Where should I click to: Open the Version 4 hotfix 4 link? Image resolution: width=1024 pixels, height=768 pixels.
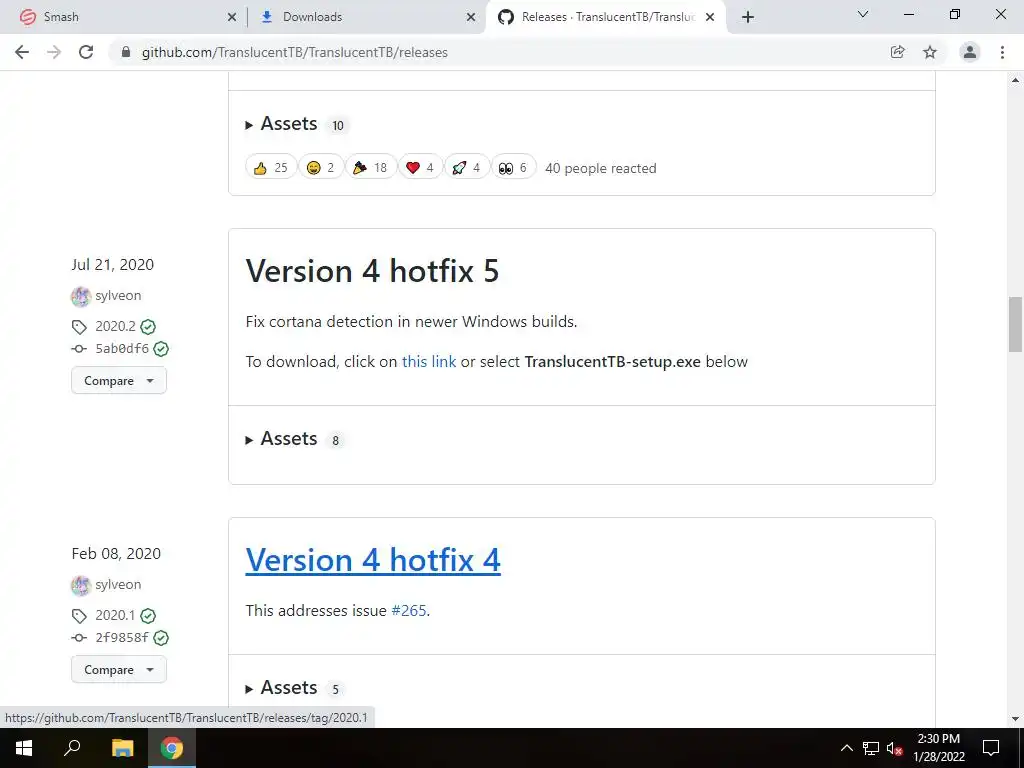(373, 560)
